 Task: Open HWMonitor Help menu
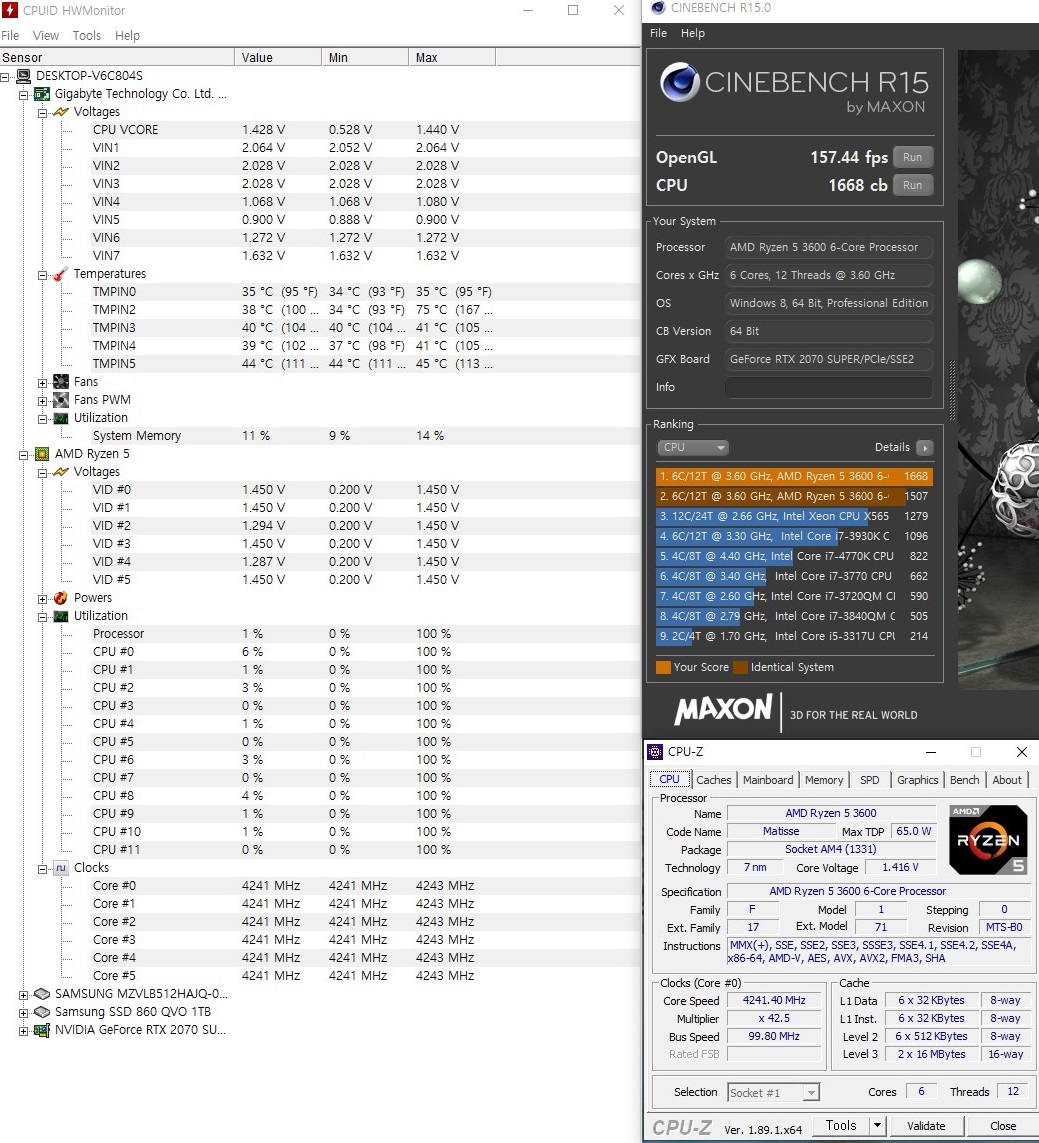click(x=127, y=35)
